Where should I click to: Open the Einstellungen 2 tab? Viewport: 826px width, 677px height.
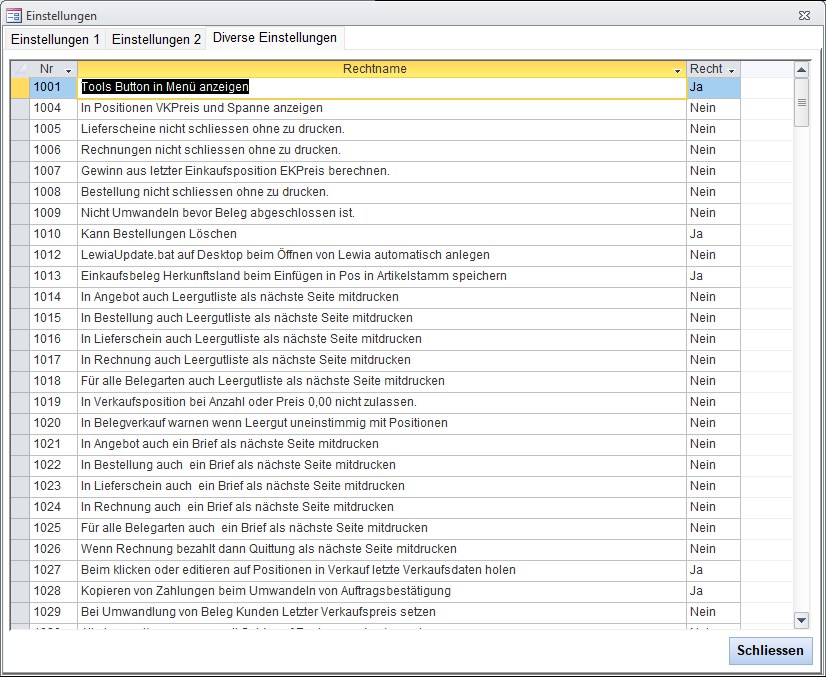click(x=156, y=39)
